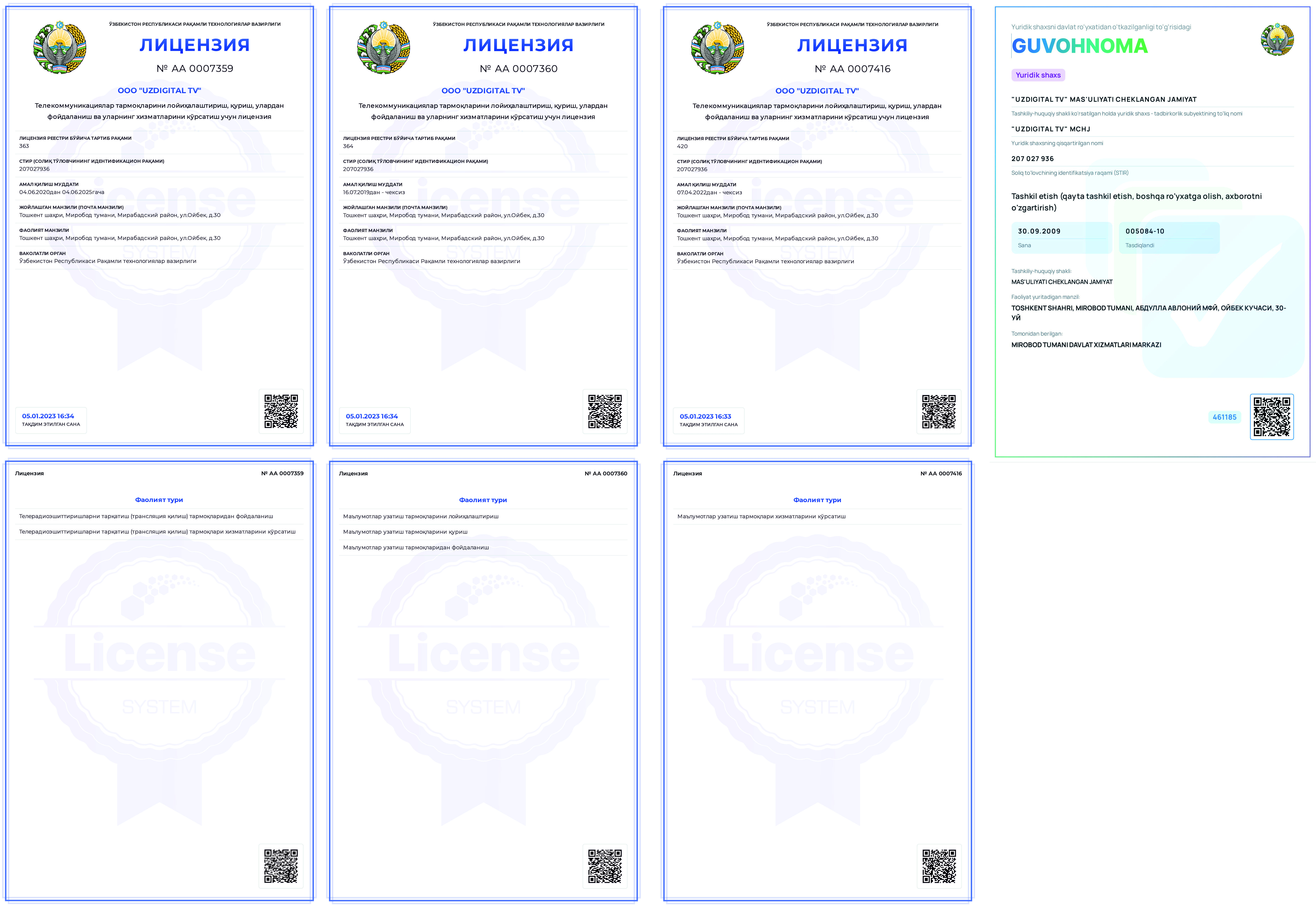This screenshot has height=906, width=1316.
Task: Click the address 'TOSHKENT SHAHRI, MIROBOD TUMANI...'
Action: [1149, 313]
